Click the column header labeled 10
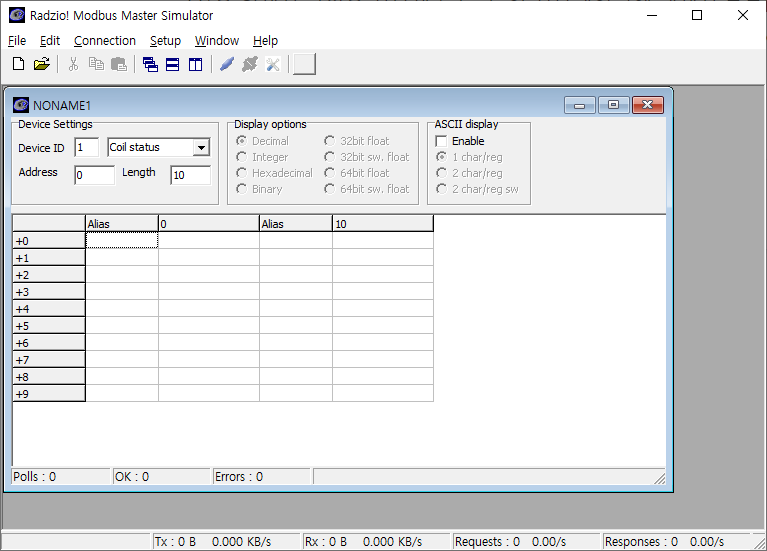Image resolution: width=767 pixels, height=551 pixels. [383, 224]
